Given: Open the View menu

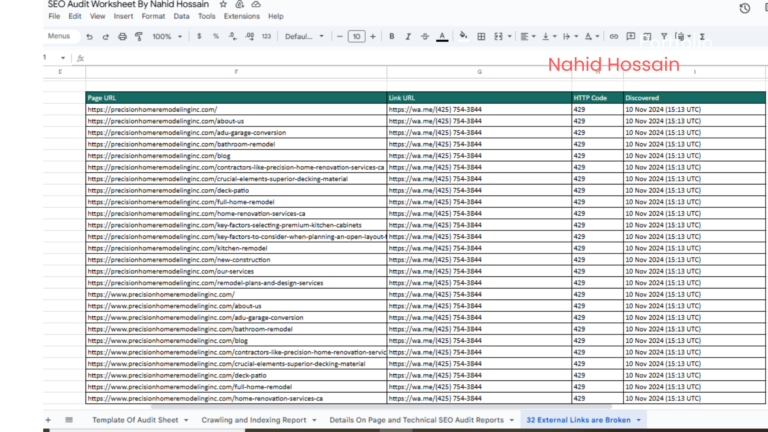Looking at the screenshot, I should (97, 16).
